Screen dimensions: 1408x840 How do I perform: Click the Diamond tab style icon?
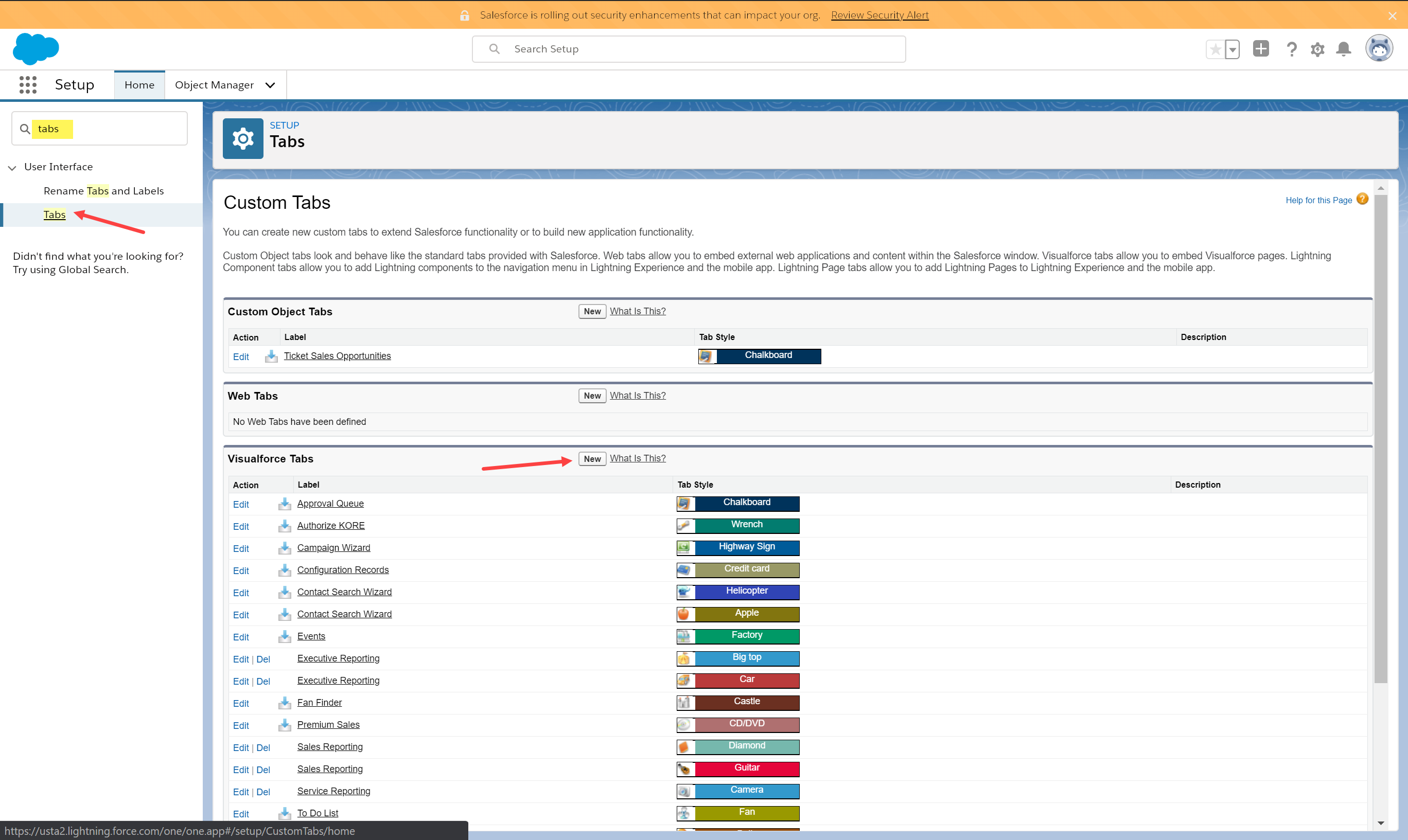coord(684,746)
